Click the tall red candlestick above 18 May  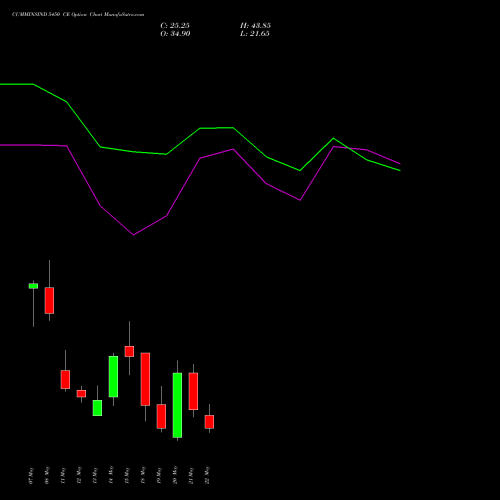coord(145,379)
